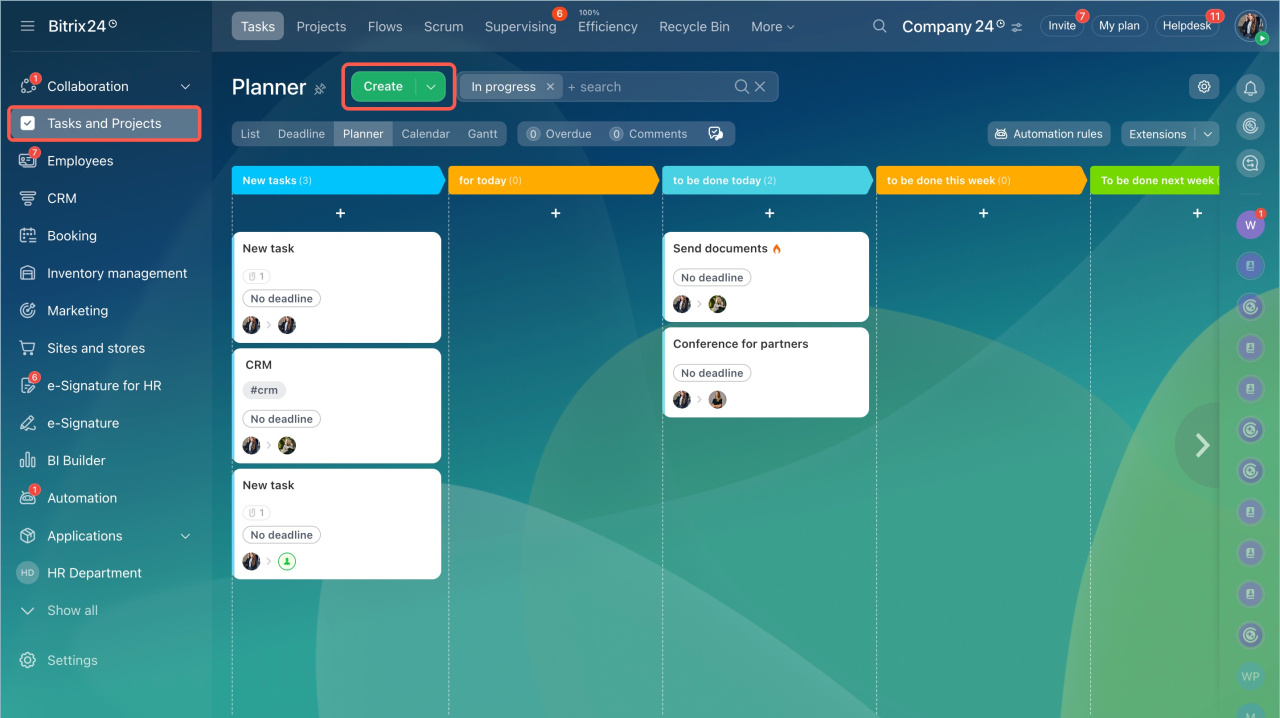Click the CoPilot spiral icon below the bell
Viewport: 1280px width, 718px height.
[1250, 126]
